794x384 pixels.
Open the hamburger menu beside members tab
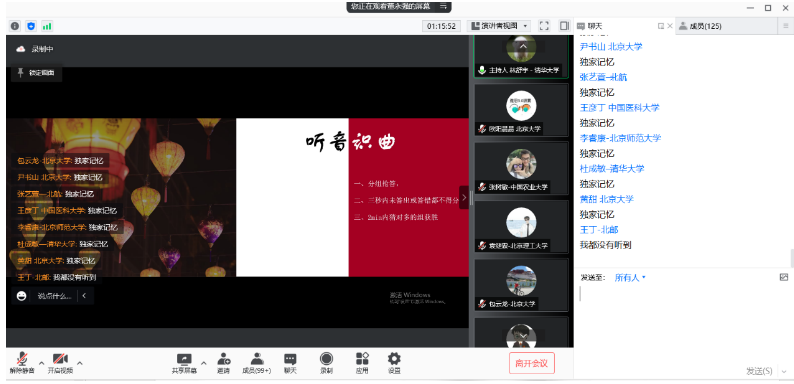coord(786,26)
